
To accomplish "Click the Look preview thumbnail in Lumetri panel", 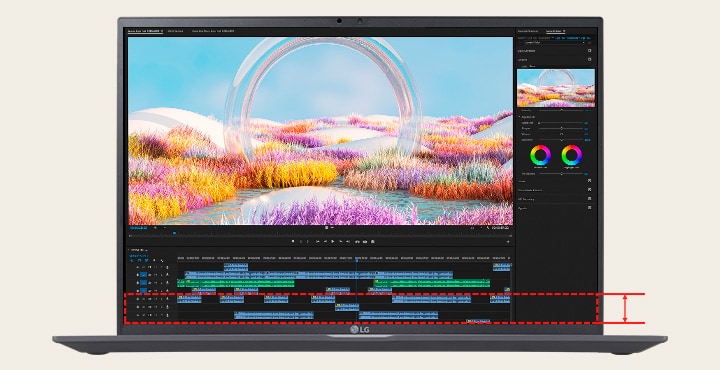I will [x=556, y=88].
